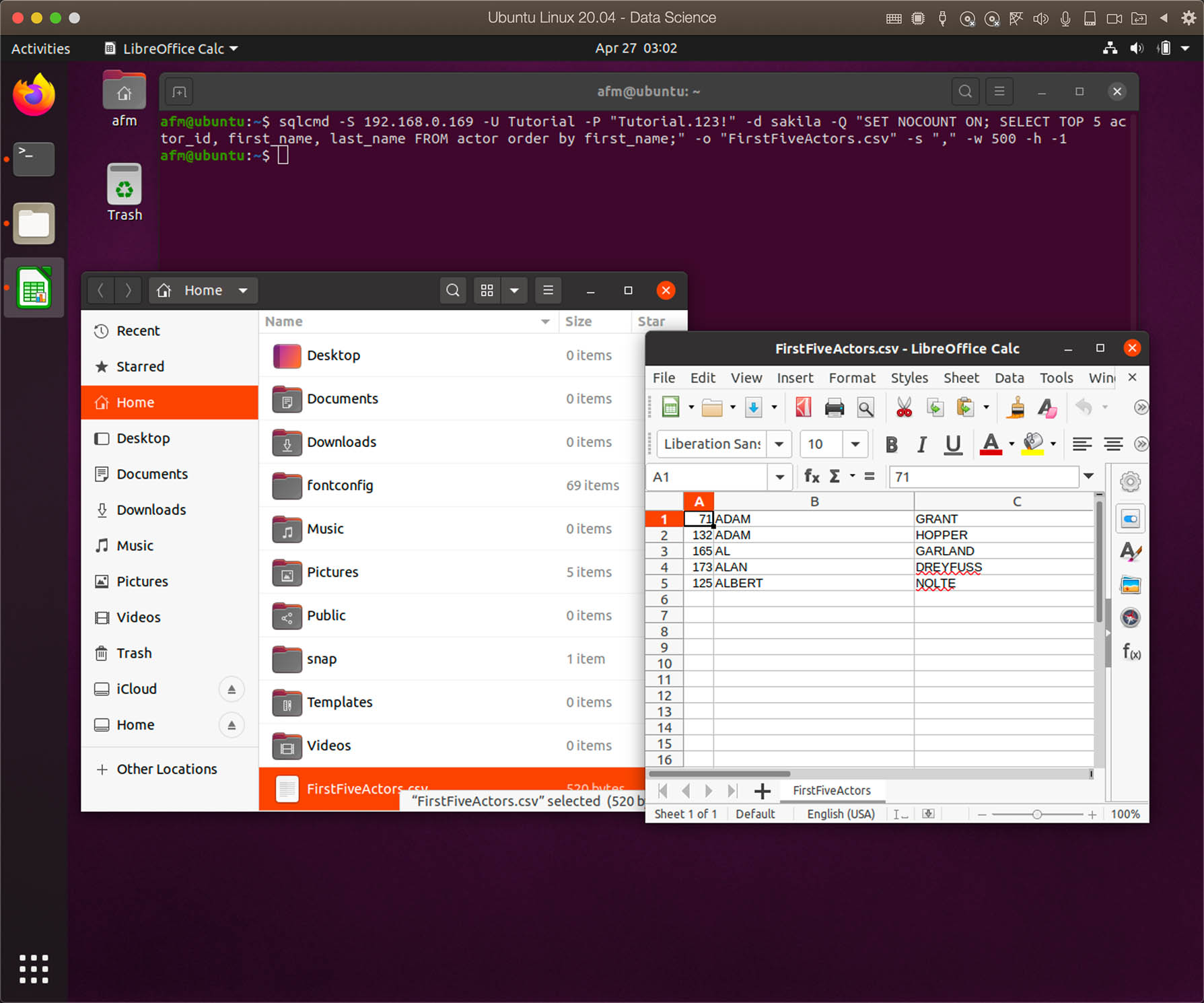The height and width of the screenshot is (1003, 1204).
Task: Switch to the FirstFiveActors sheet tab
Action: click(x=831, y=790)
